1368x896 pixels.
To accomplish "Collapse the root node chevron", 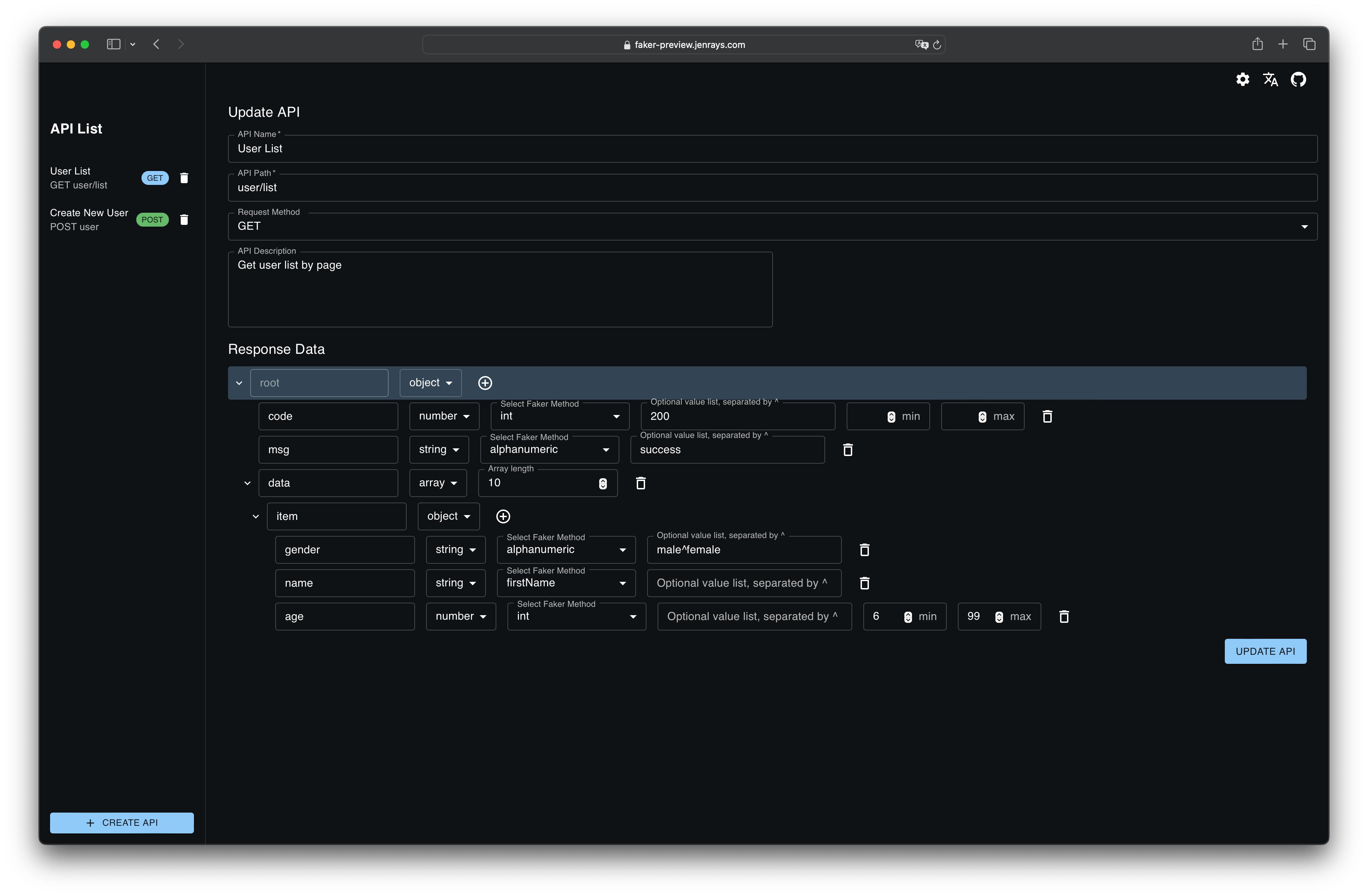I will click(239, 383).
